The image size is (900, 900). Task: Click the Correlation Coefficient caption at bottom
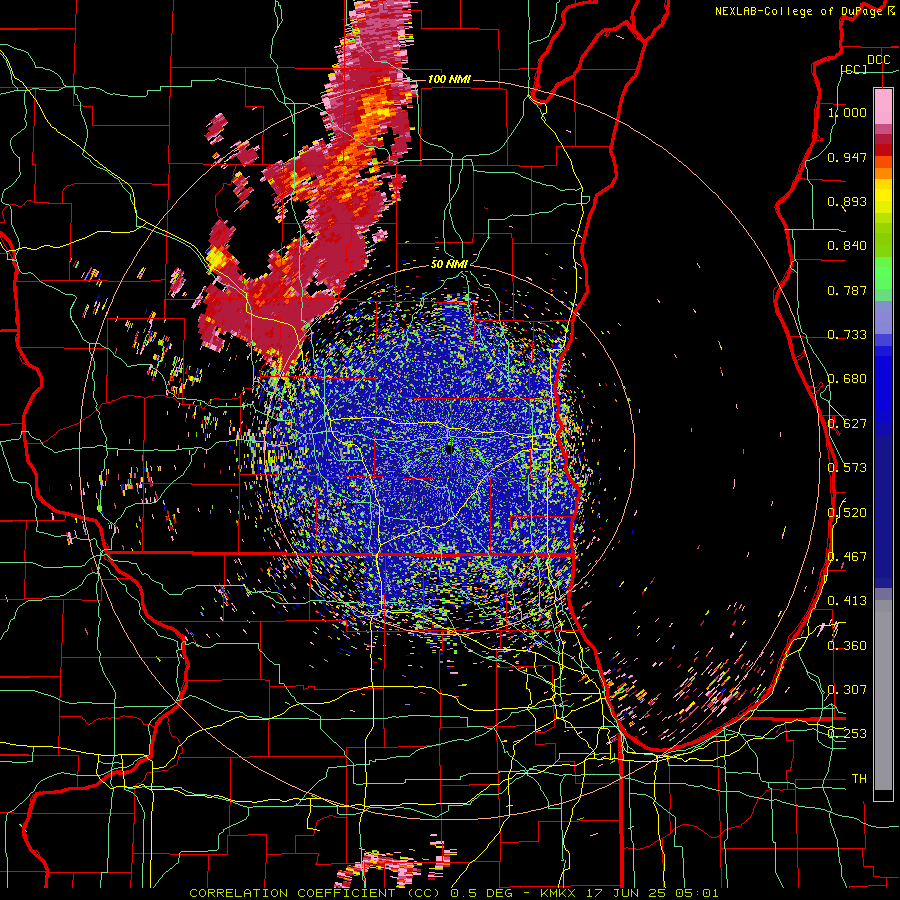(x=453, y=893)
